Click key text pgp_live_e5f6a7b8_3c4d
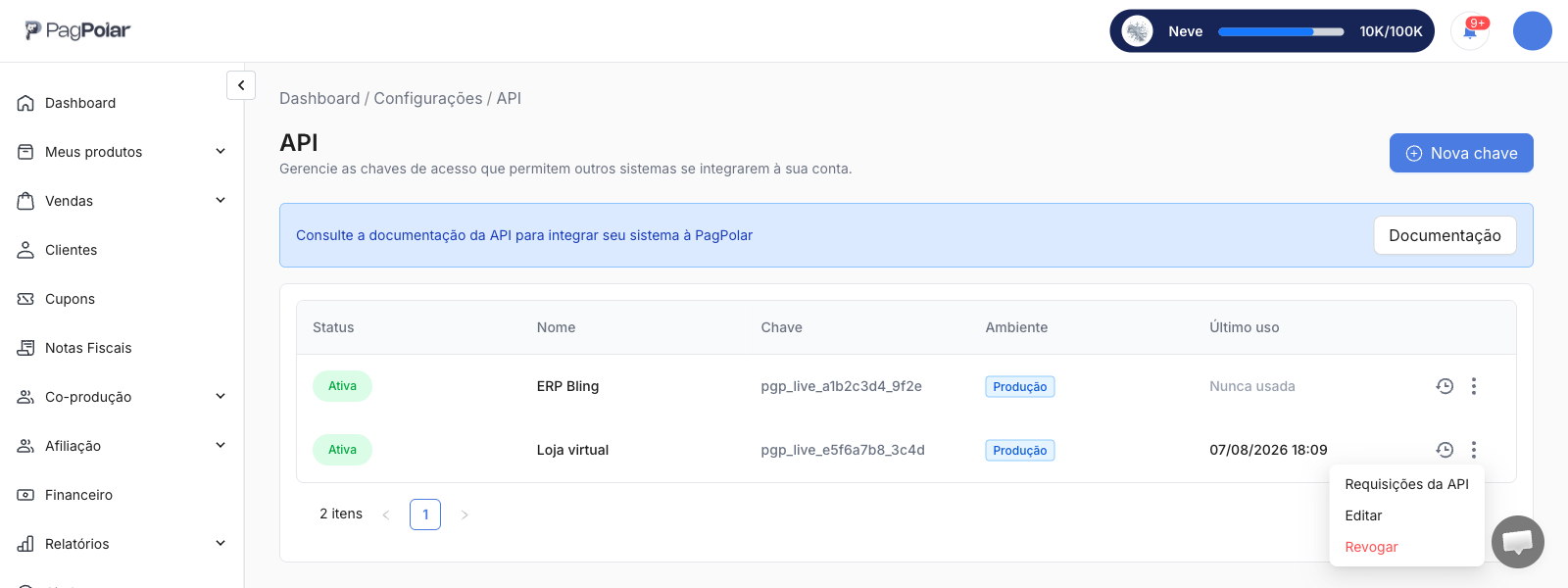1568x588 pixels. (x=843, y=450)
